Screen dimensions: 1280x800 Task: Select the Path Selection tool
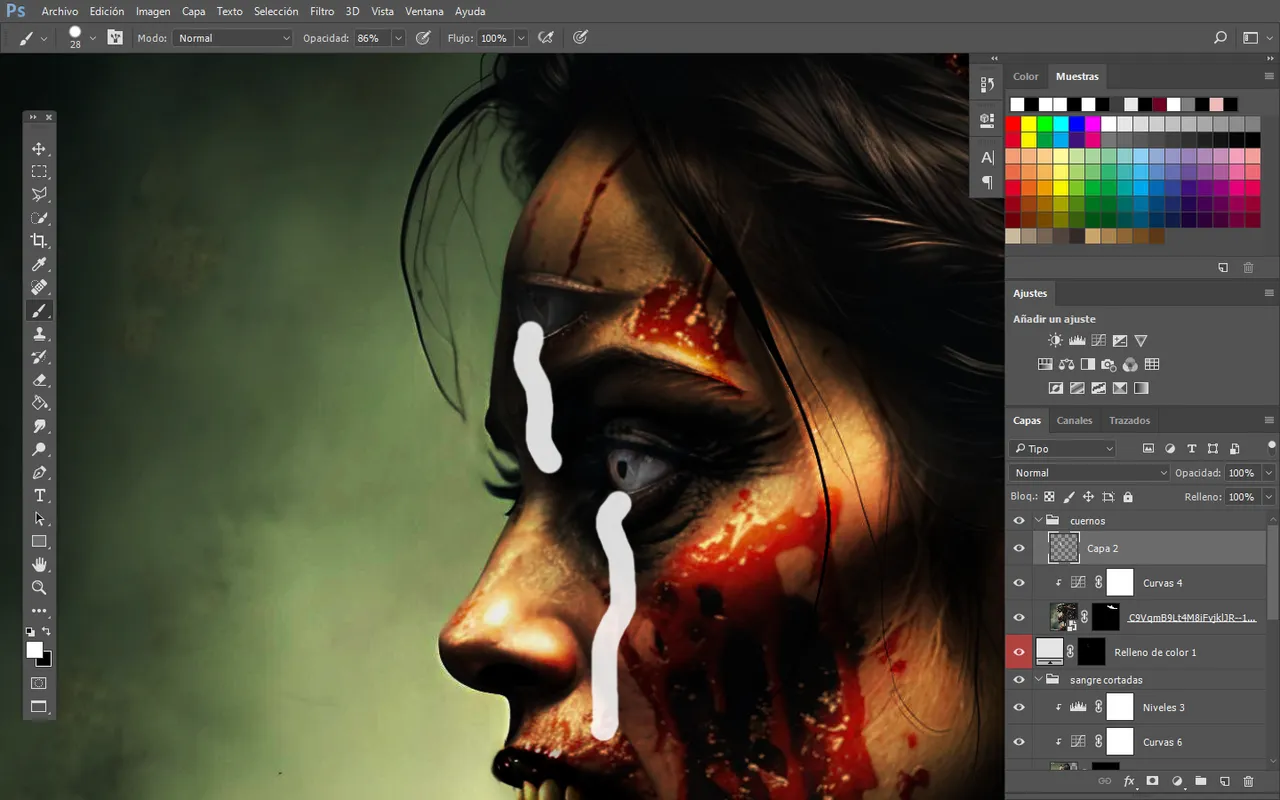pos(39,519)
